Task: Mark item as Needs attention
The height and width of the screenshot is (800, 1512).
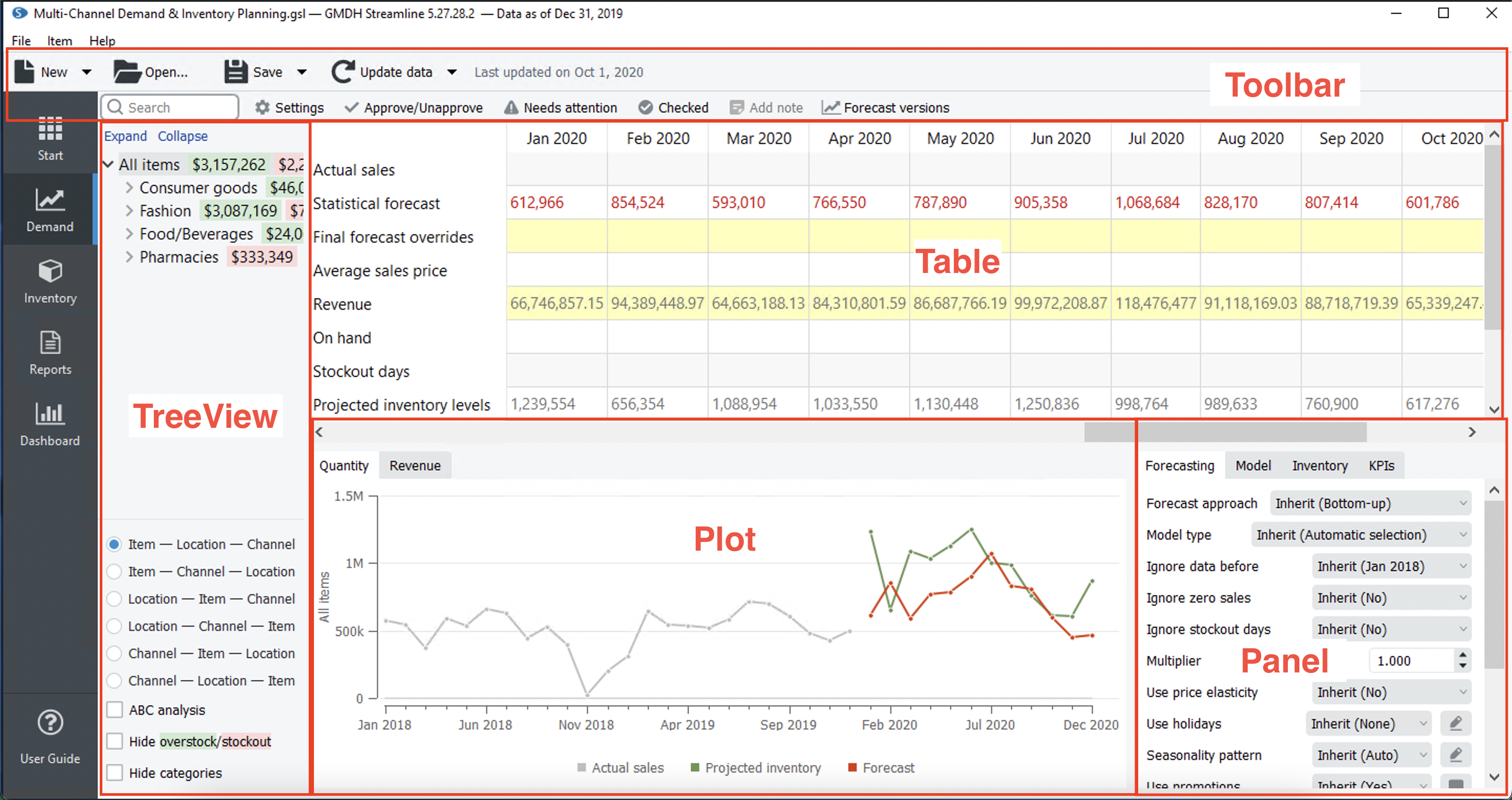Action: pyautogui.click(x=561, y=108)
